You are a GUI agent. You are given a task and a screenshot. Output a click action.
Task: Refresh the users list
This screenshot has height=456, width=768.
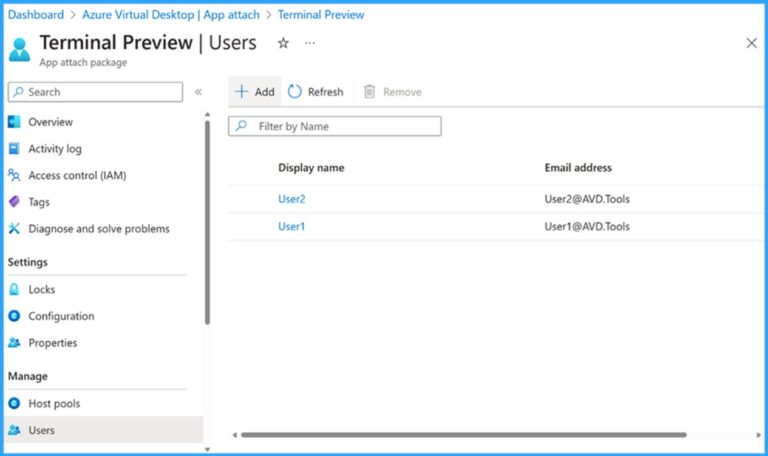[316, 92]
